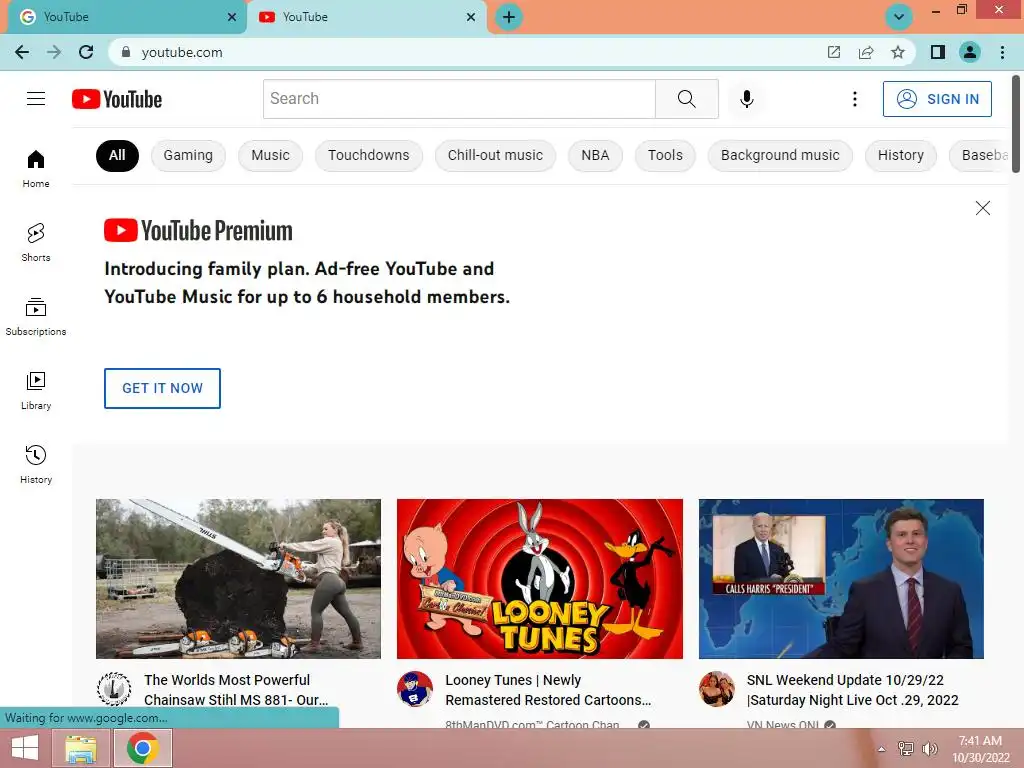This screenshot has height=768, width=1024.
Task: Select the History filter chip
Action: pos(901,155)
